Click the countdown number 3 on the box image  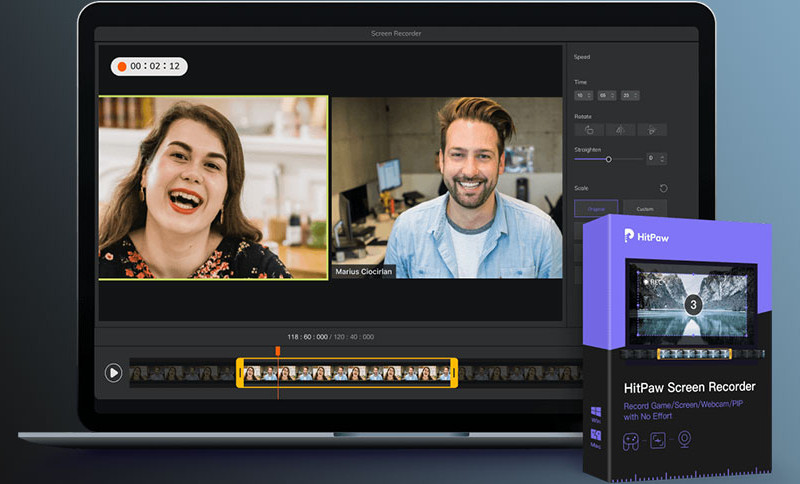[x=693, y=304]
